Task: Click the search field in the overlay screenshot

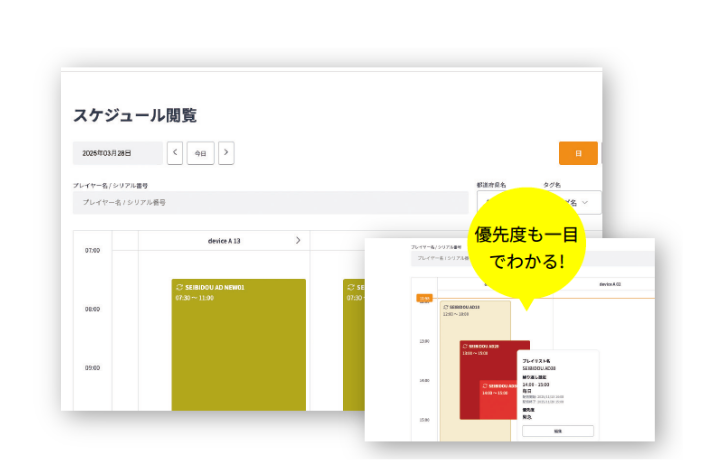Action: click(x=440, y=257)
